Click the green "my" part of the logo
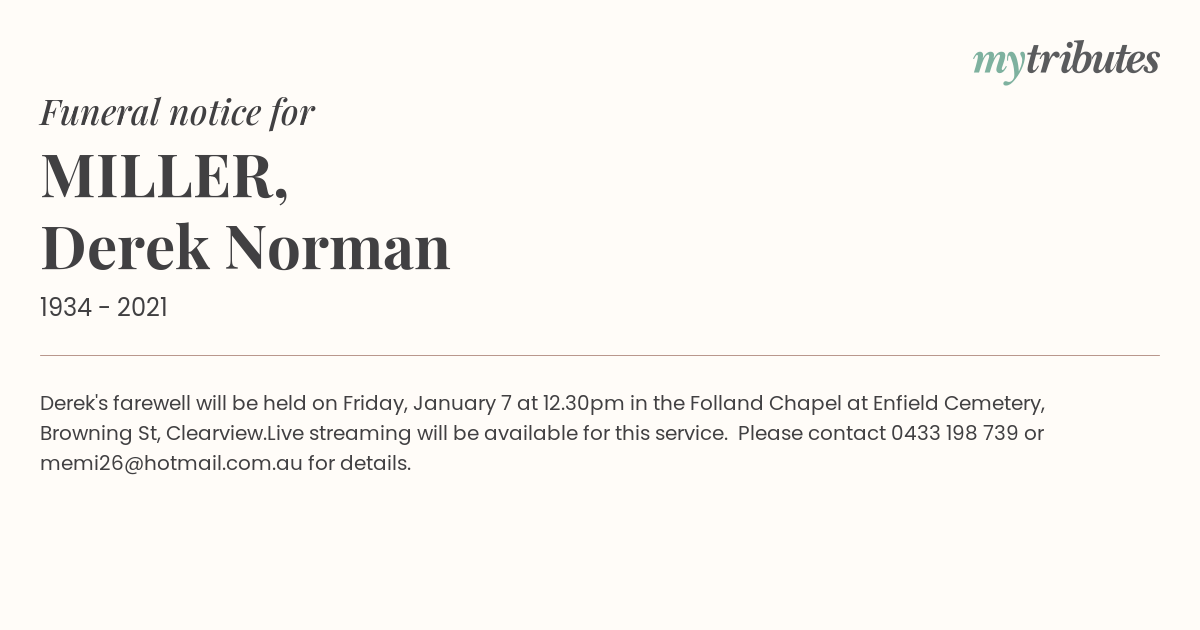This screenshot has height=630, width=1200. pos(998,62)
